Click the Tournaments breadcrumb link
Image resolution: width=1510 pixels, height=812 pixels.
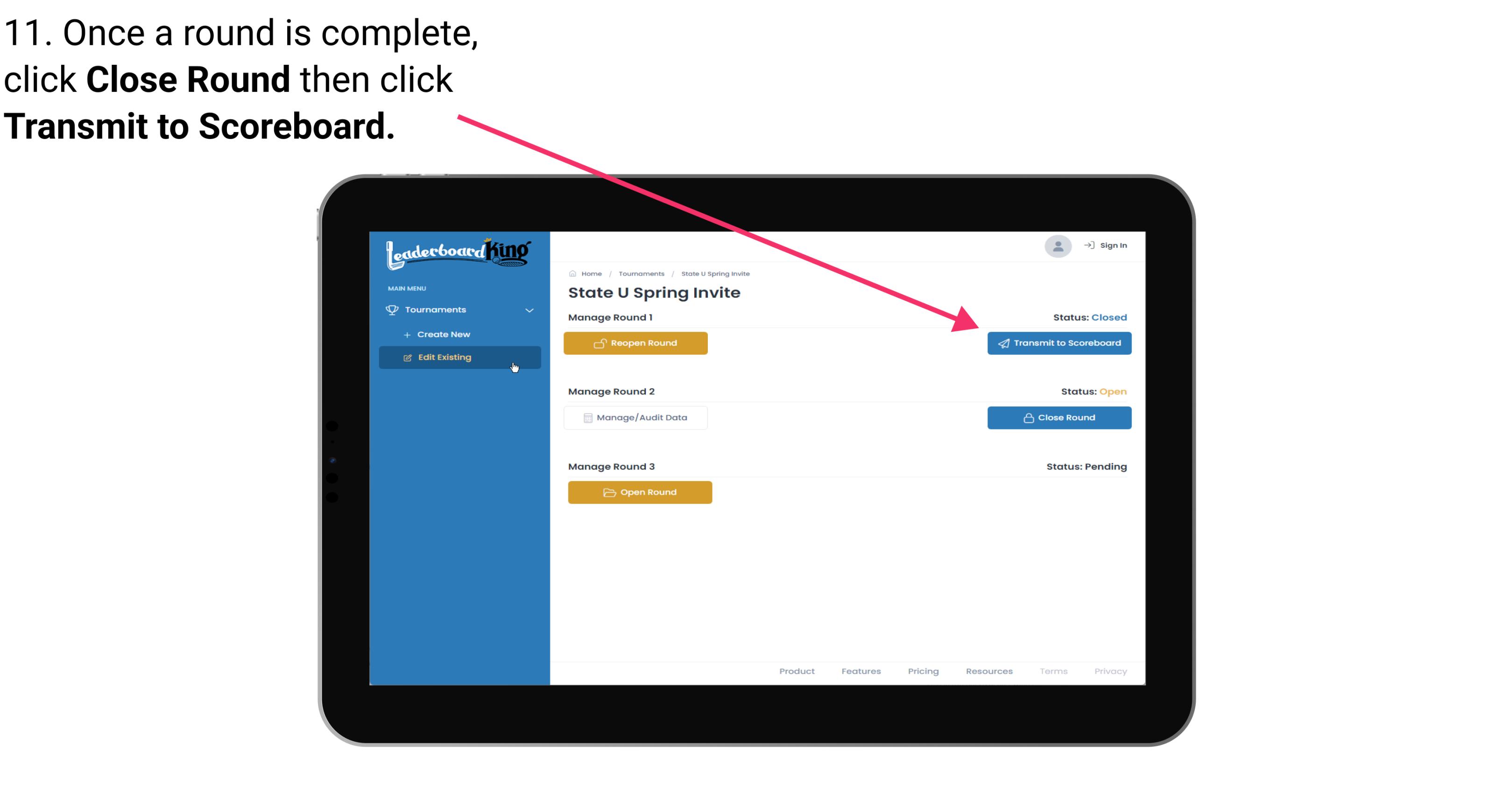point(640,273)
